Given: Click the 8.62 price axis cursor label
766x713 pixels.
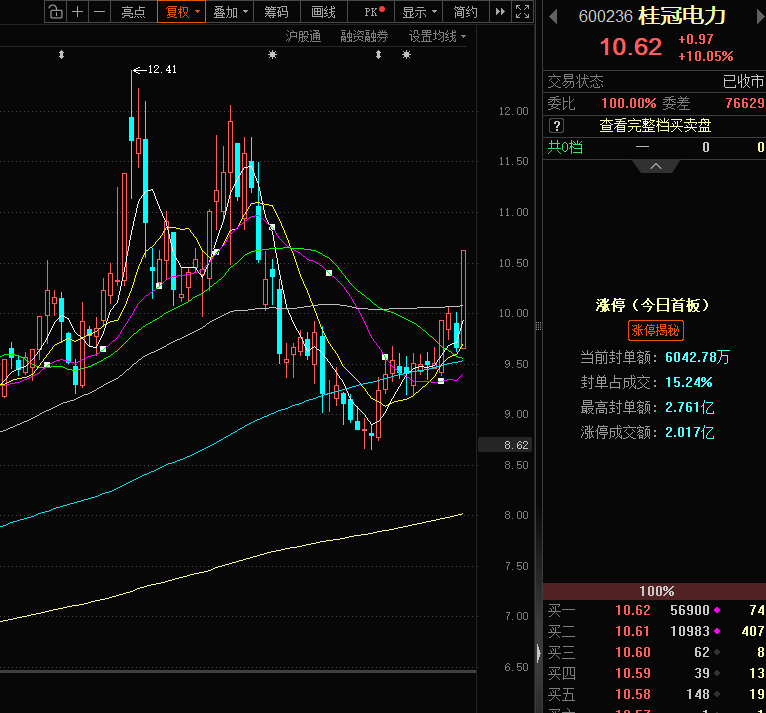Looking at the screenshot, I should click(505, 445).
